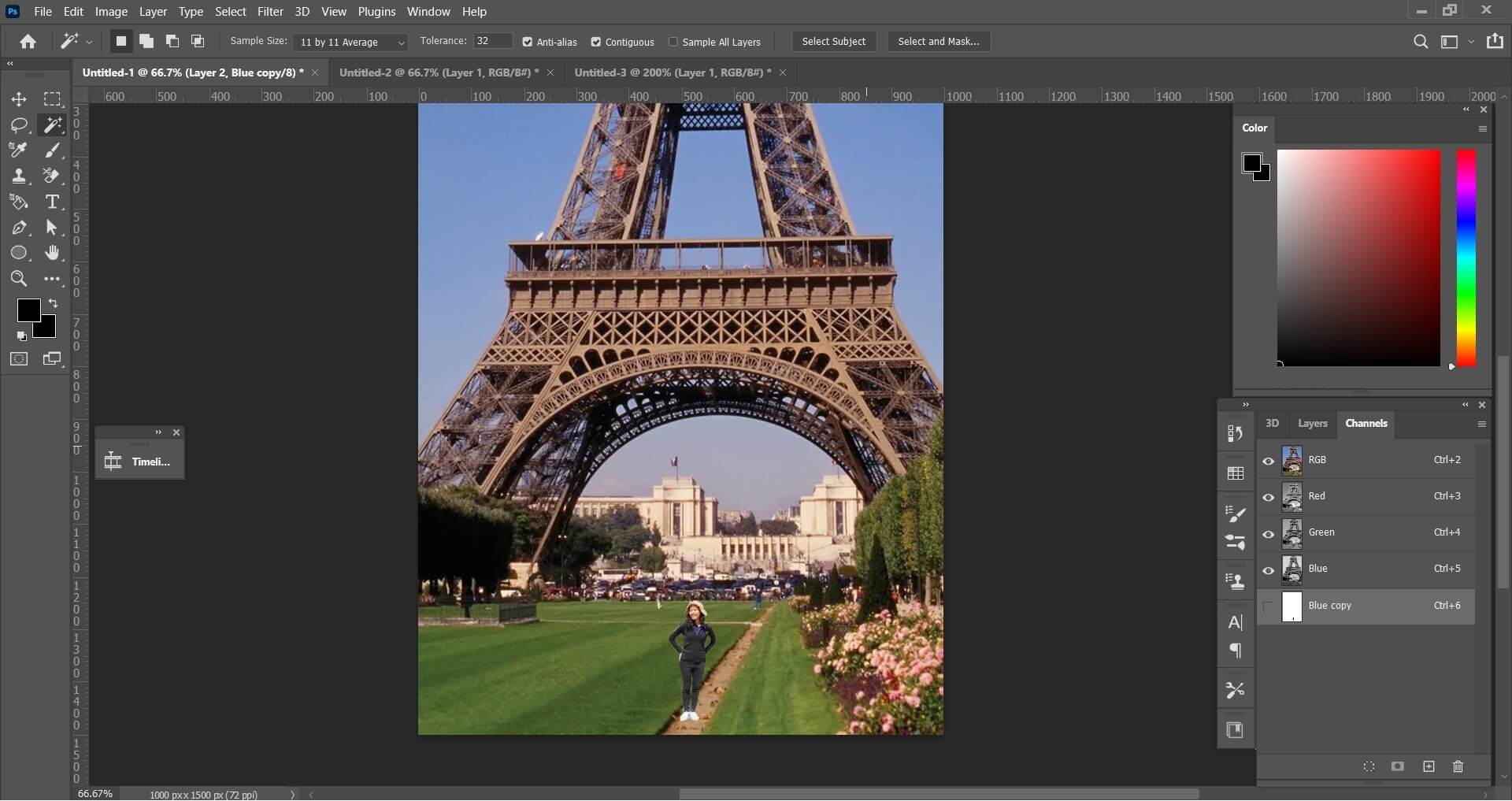1512x801 pixels.
Task: Disable the Contiguous option
Action: (x=597, y=42)
